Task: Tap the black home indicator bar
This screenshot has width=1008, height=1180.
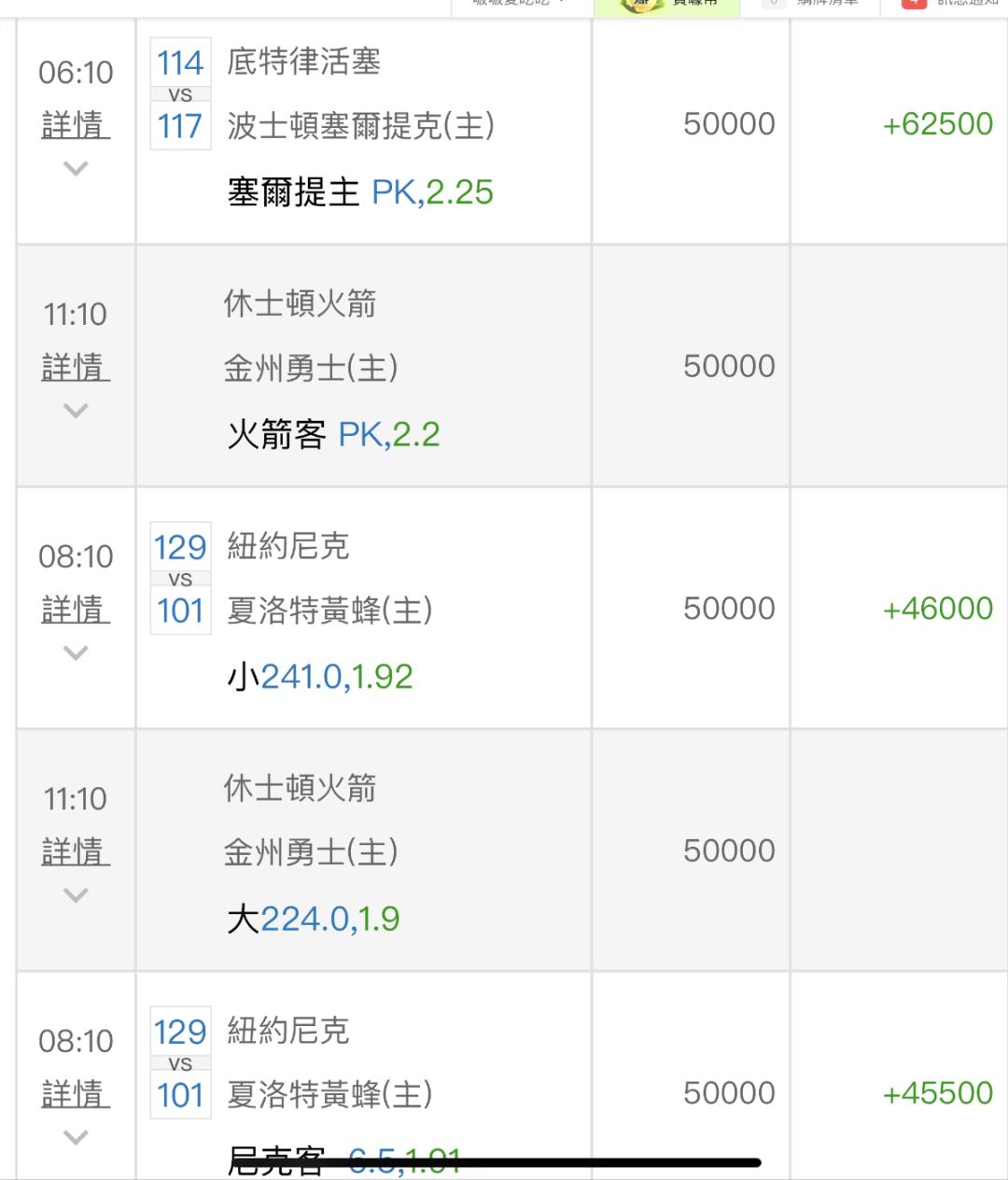Action: tap(539, 1163)
